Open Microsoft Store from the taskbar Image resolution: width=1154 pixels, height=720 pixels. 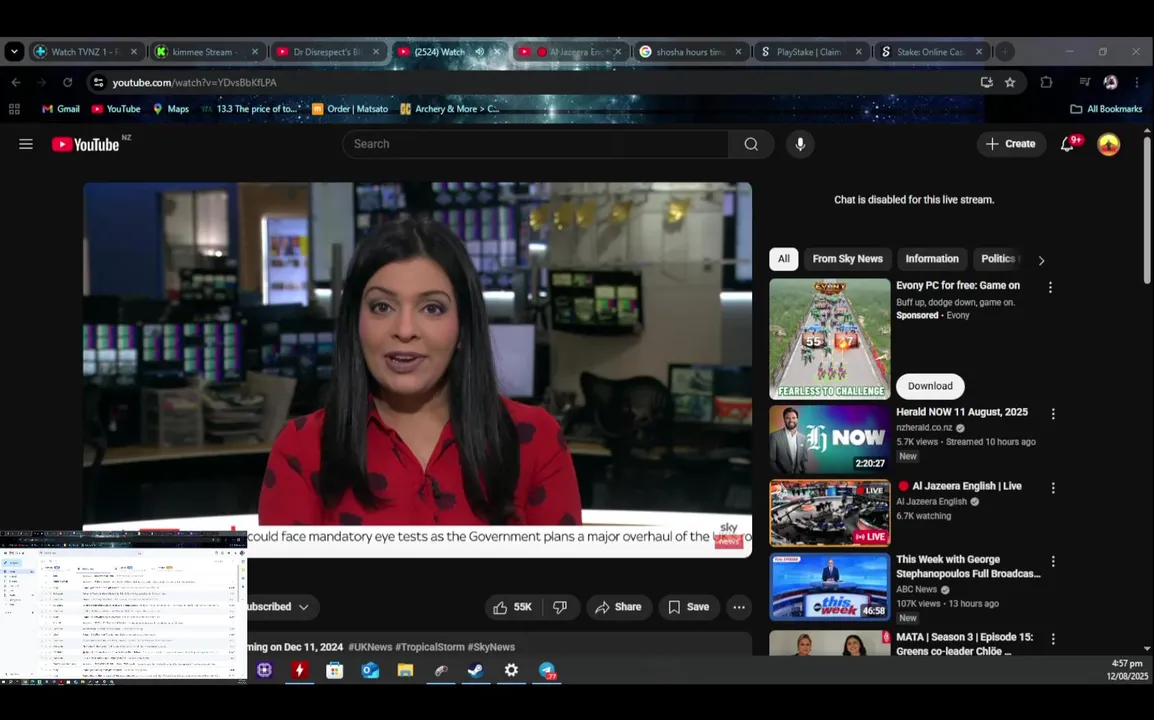(x=335, y=671)
